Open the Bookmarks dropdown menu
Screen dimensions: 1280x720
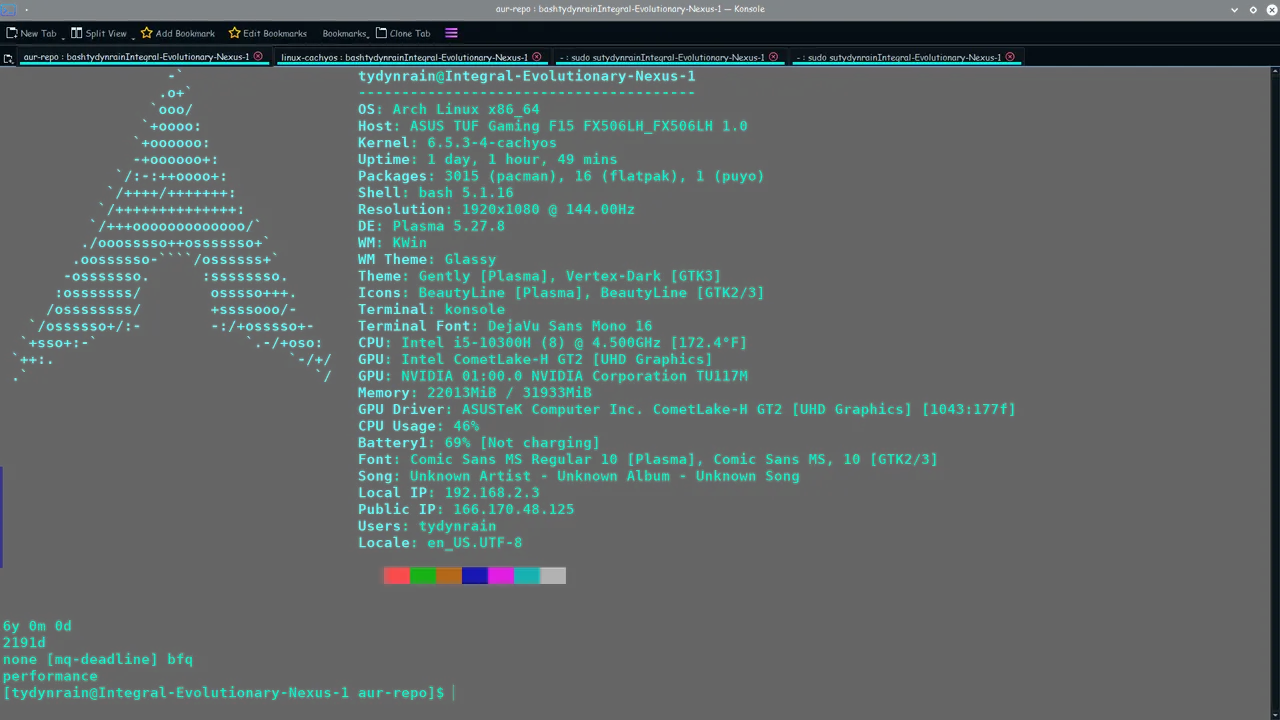[x=345, y=33]
